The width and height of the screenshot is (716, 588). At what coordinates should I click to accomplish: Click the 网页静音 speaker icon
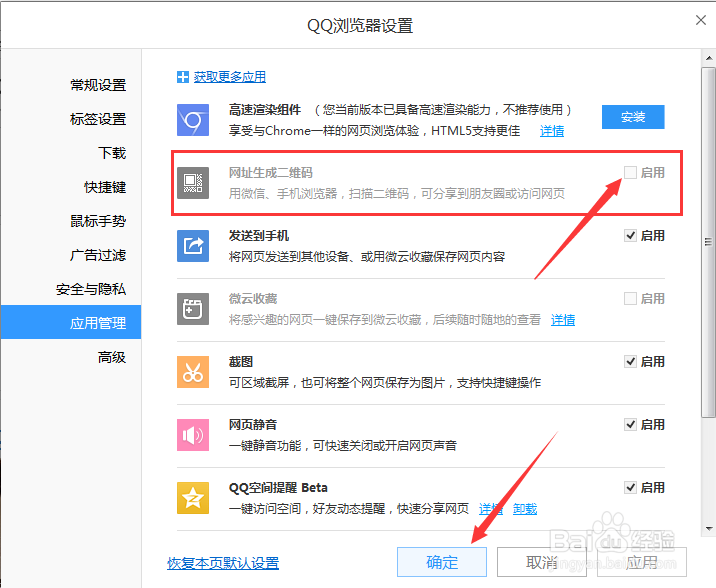pyautogui.click(x=193, y=435)
